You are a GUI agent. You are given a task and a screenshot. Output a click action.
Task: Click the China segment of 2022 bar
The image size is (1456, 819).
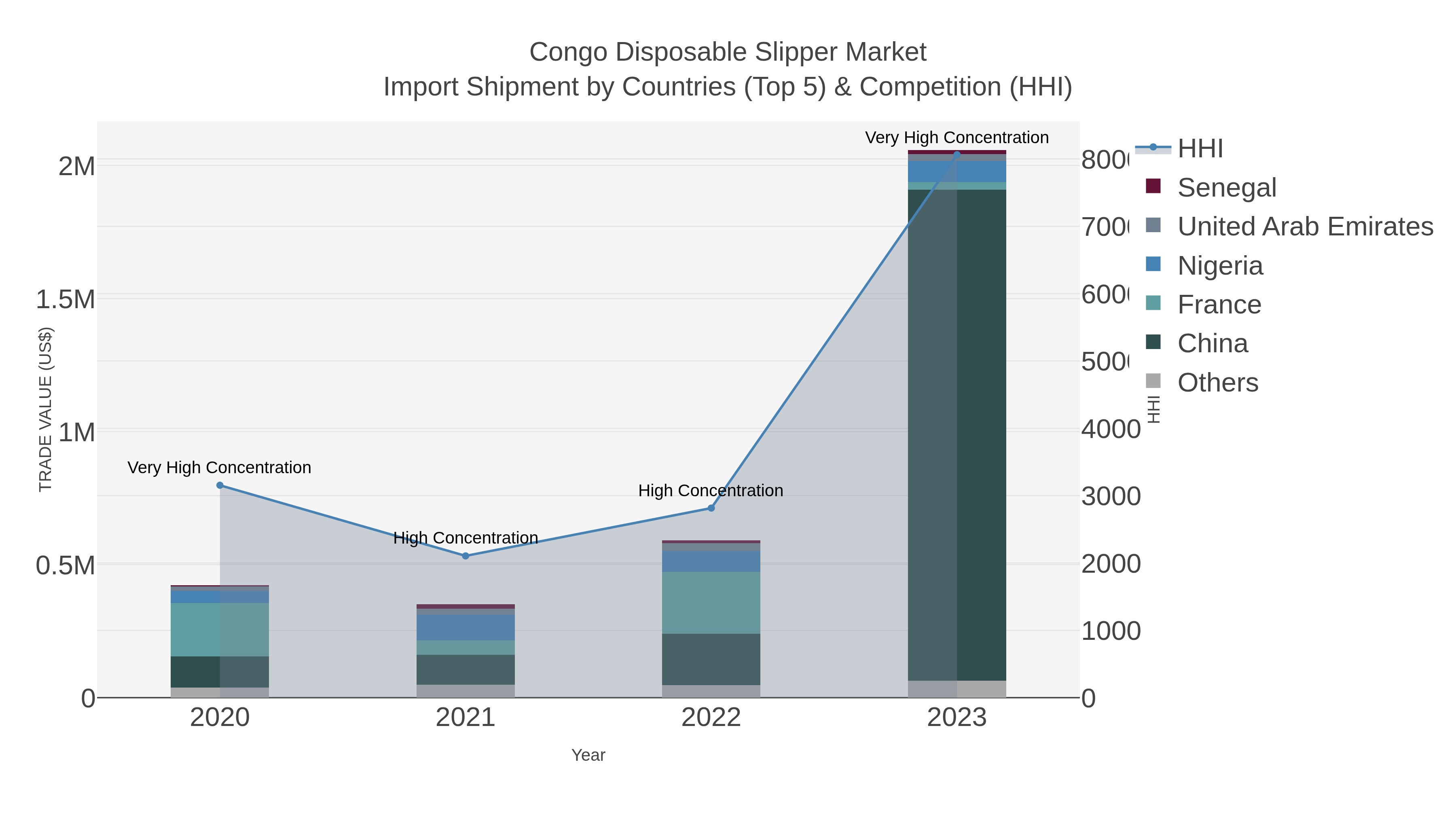(x=711, y=660)
